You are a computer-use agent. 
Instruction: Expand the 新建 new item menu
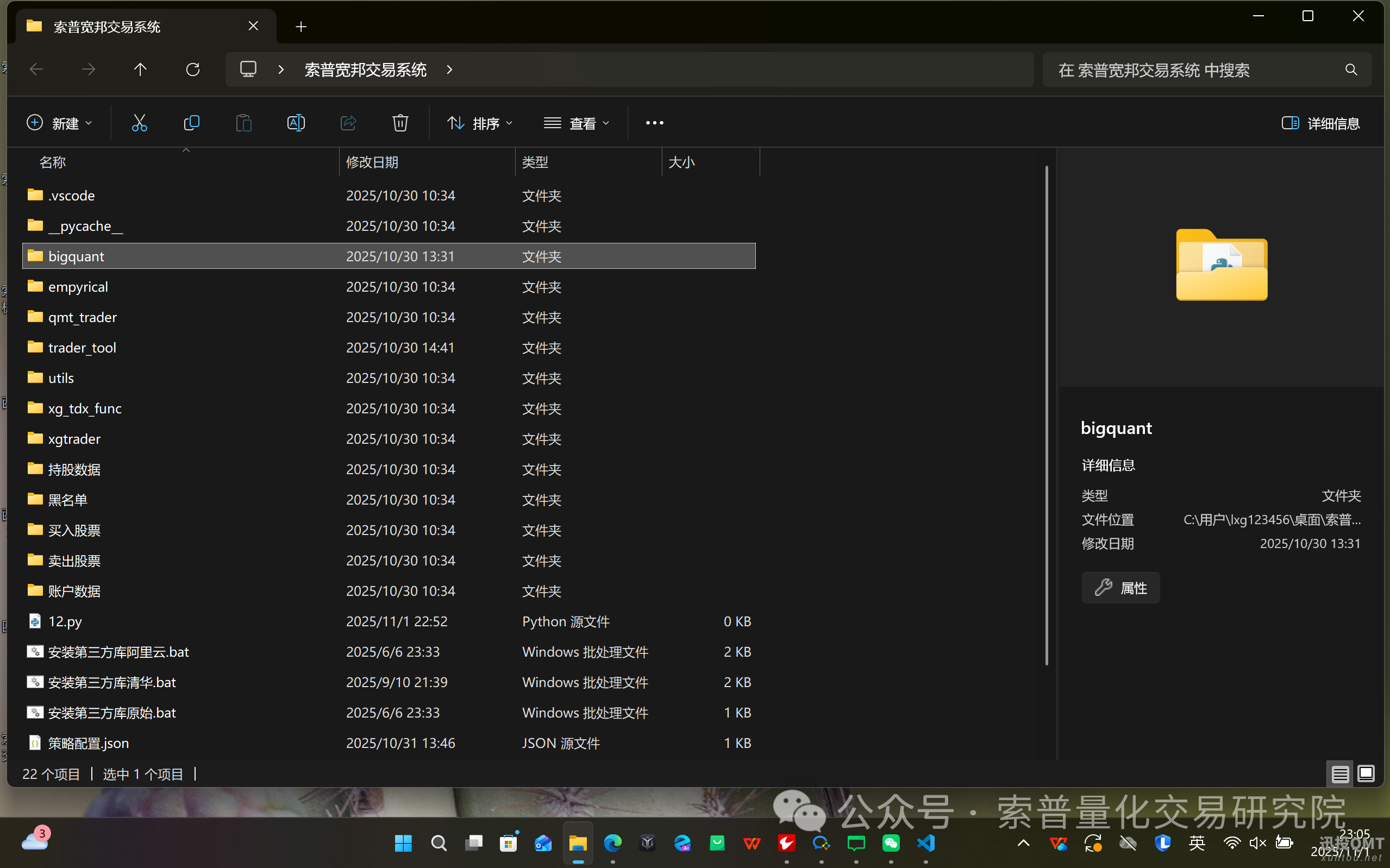60,122
